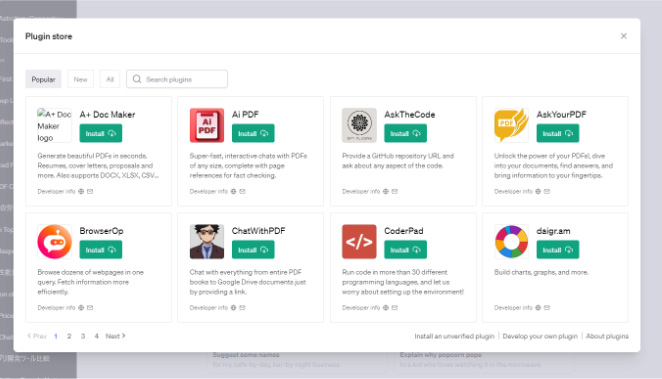Click the A+ Doc Maker logo image
This screenshot has width=662, height=379.
tap(54, 125)
